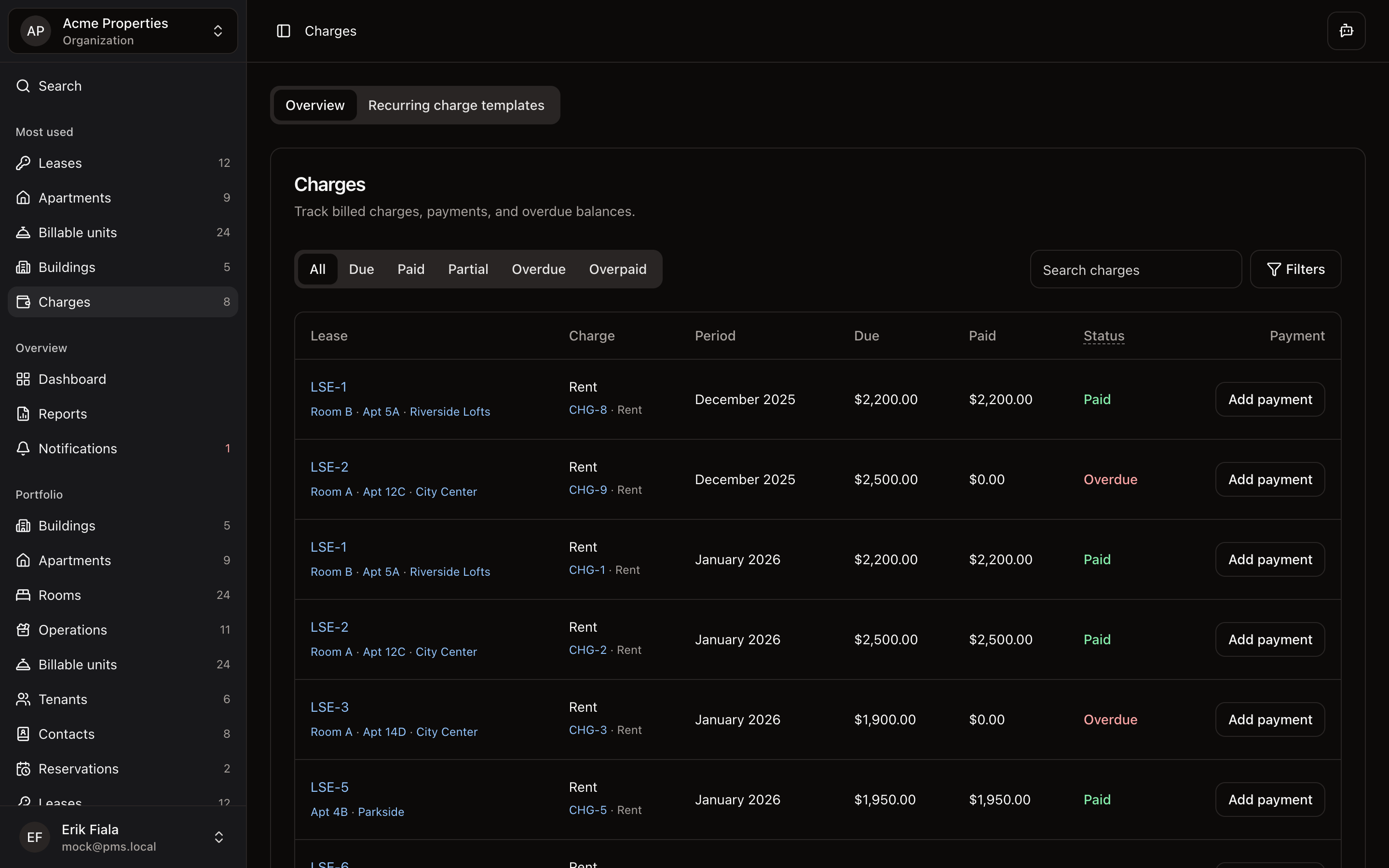Filter charges by Overdue status
1389x868 pixels.
point(538,269)
